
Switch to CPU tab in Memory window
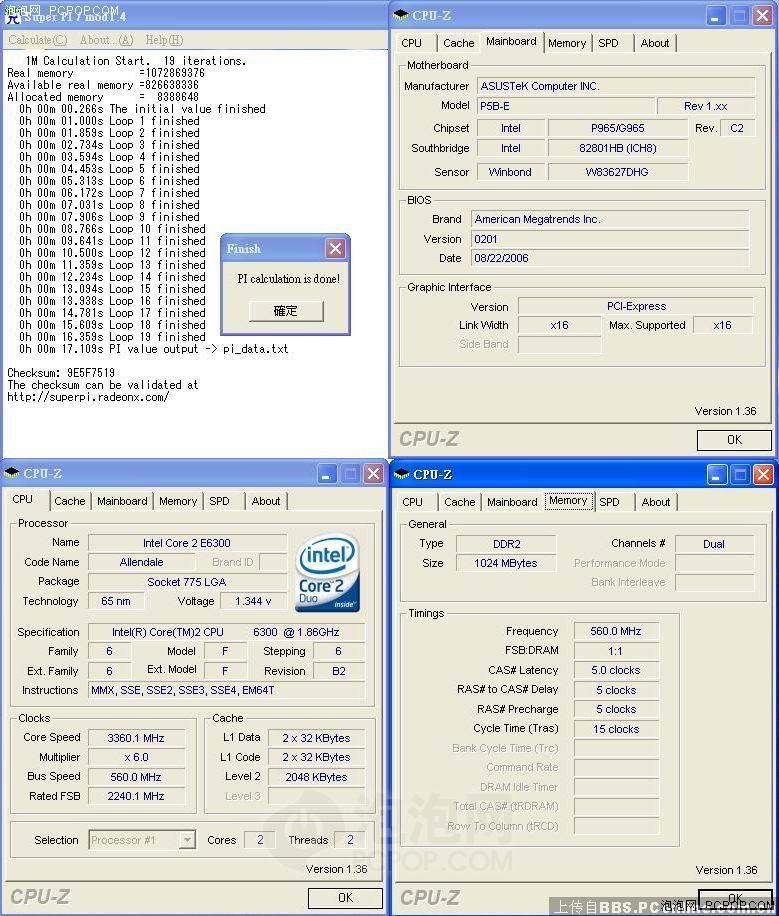pyautogui.click(x=413, y=502)
